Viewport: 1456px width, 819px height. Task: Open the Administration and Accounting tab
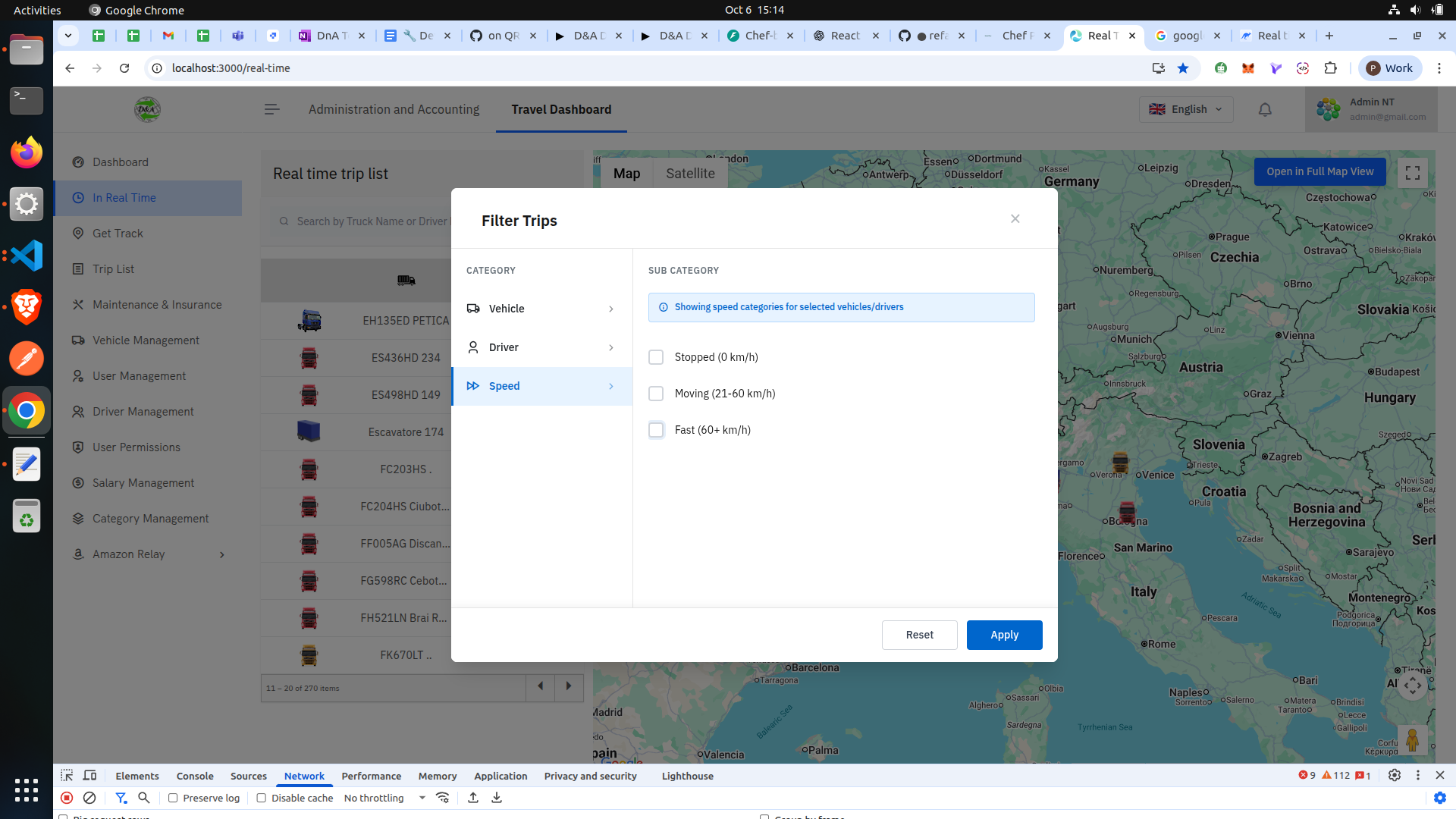click(394, 109)
